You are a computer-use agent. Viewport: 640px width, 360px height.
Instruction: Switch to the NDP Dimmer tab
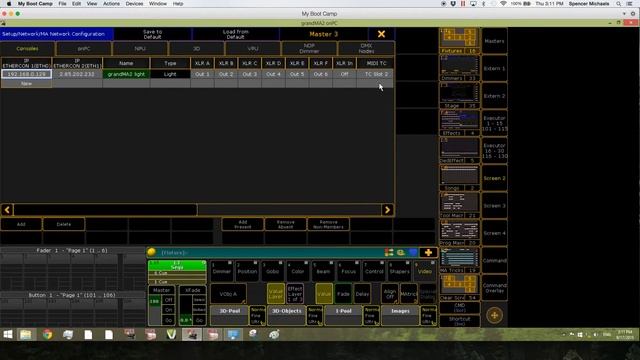click(309, 49)
